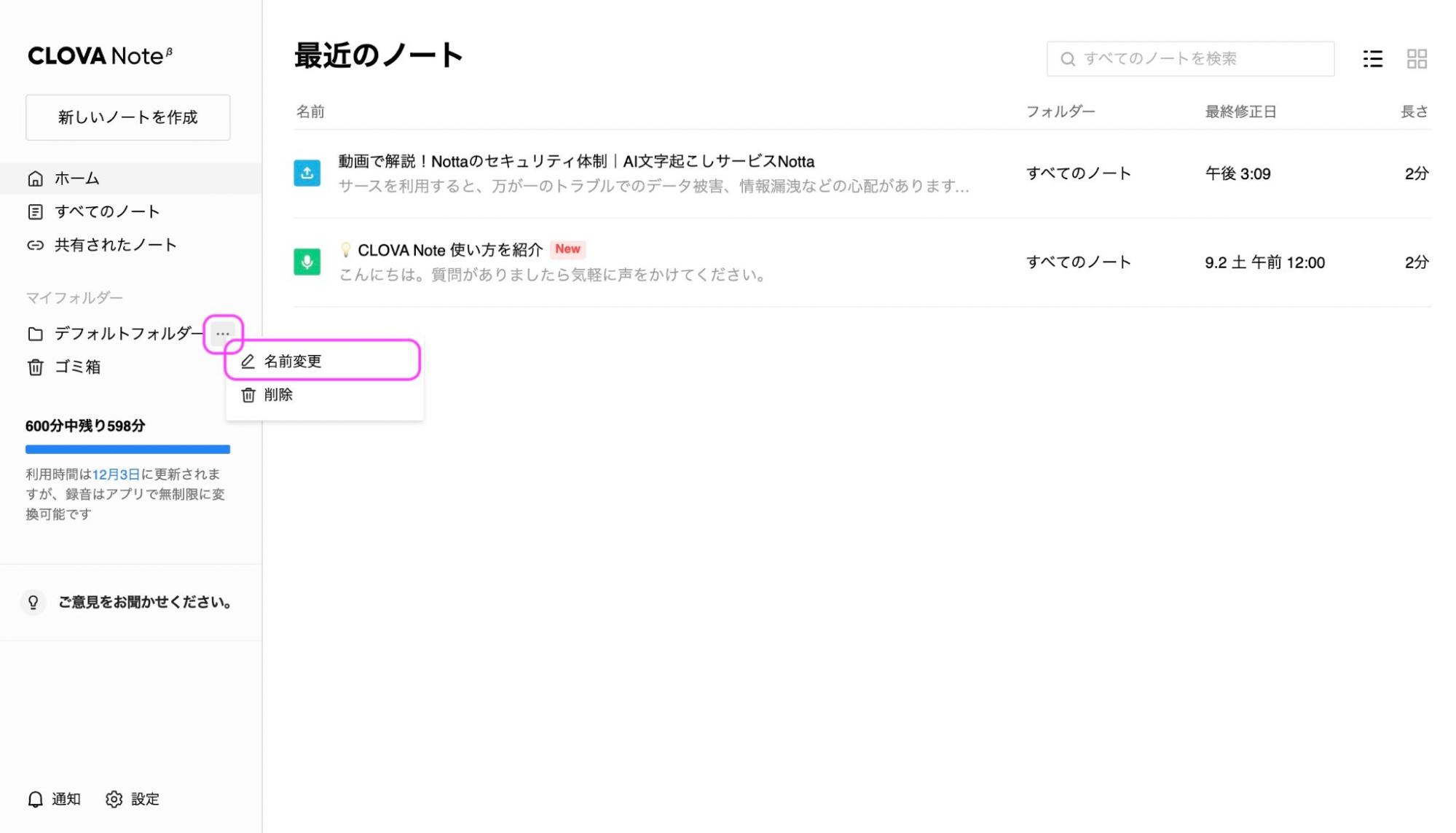The image size is (1456, 833).
Task: Click the blue usage time progress bar
Action: 128,450
